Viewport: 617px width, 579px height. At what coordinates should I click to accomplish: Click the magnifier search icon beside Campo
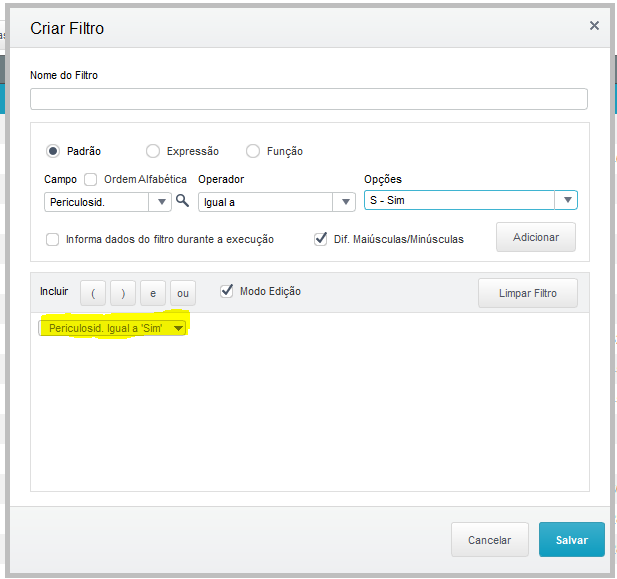click(182, 201)
